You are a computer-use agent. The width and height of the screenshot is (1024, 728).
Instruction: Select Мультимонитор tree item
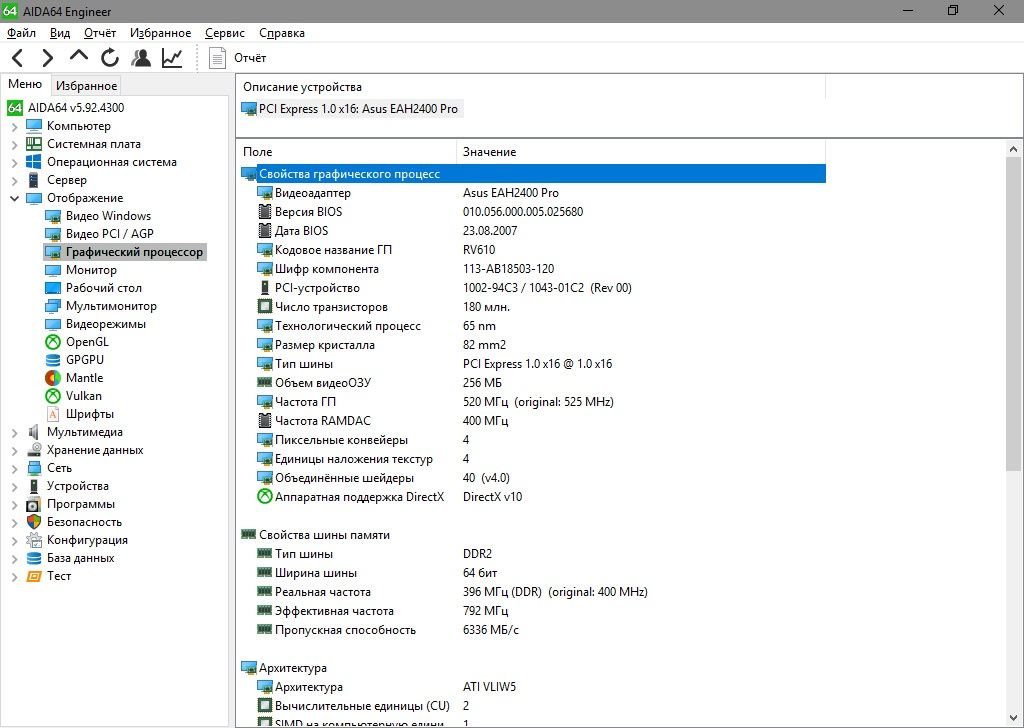coord(111,306)
